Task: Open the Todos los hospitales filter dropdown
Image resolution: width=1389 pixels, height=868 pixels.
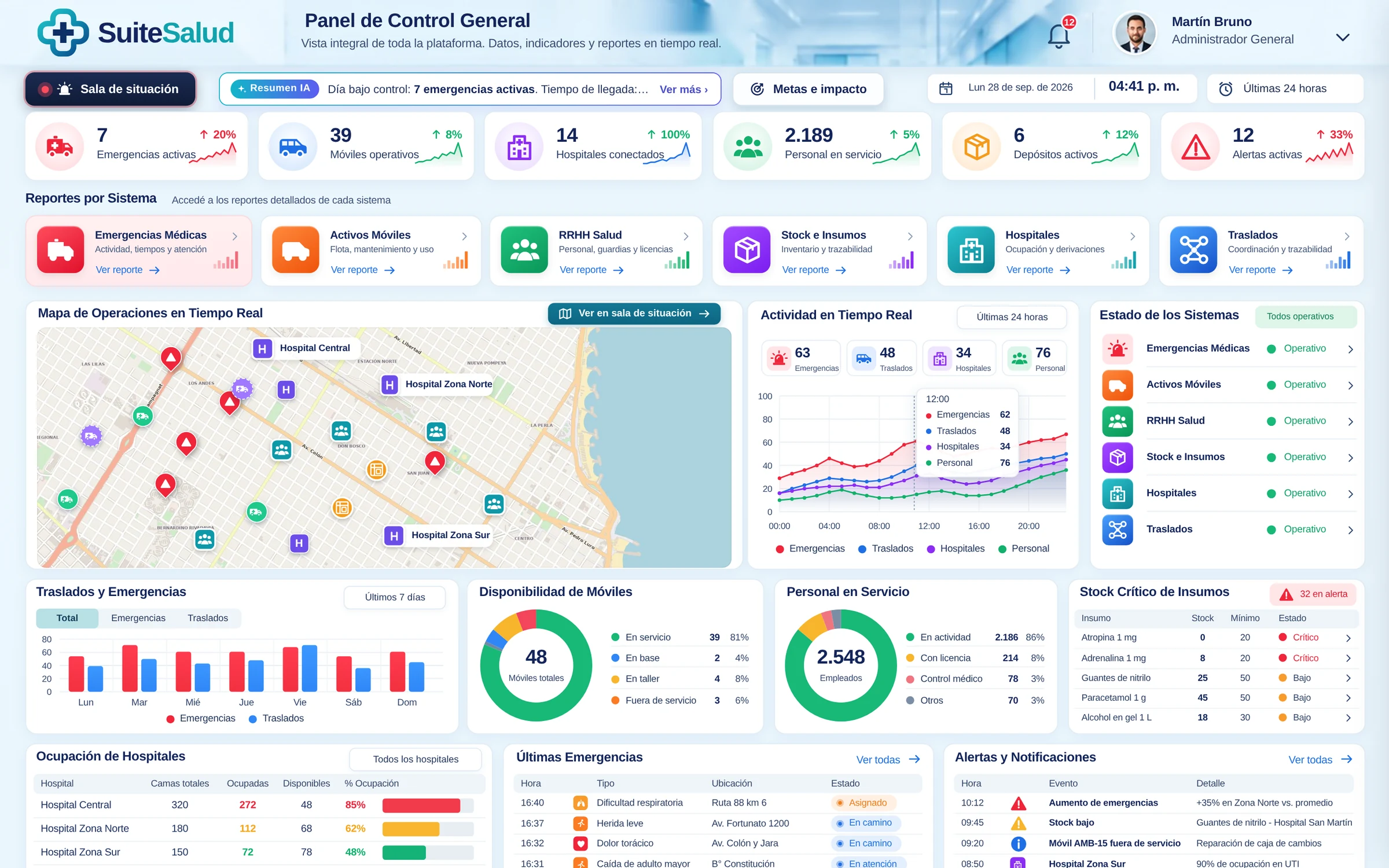Action: click(x=416, y=760)
